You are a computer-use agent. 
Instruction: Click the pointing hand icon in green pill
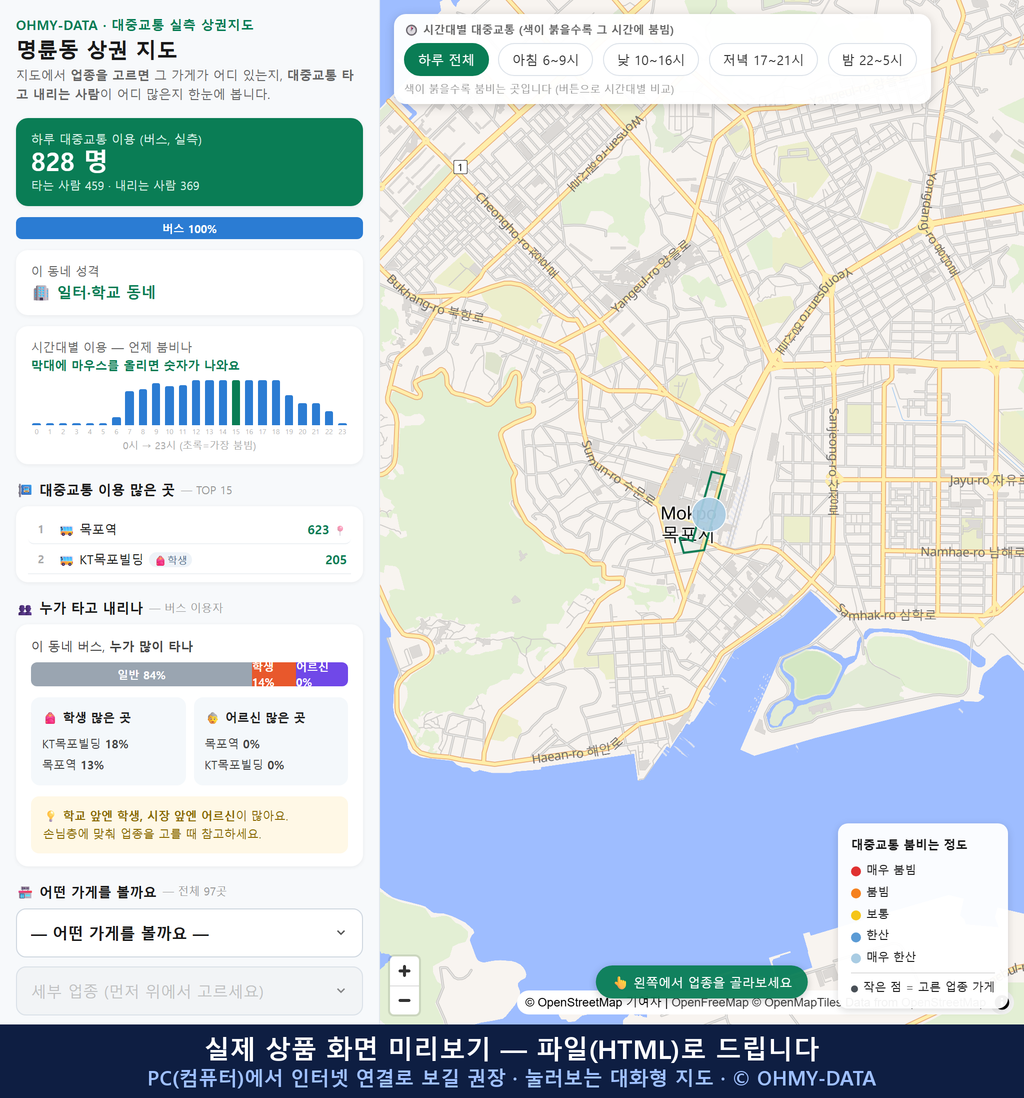point(620,982)
